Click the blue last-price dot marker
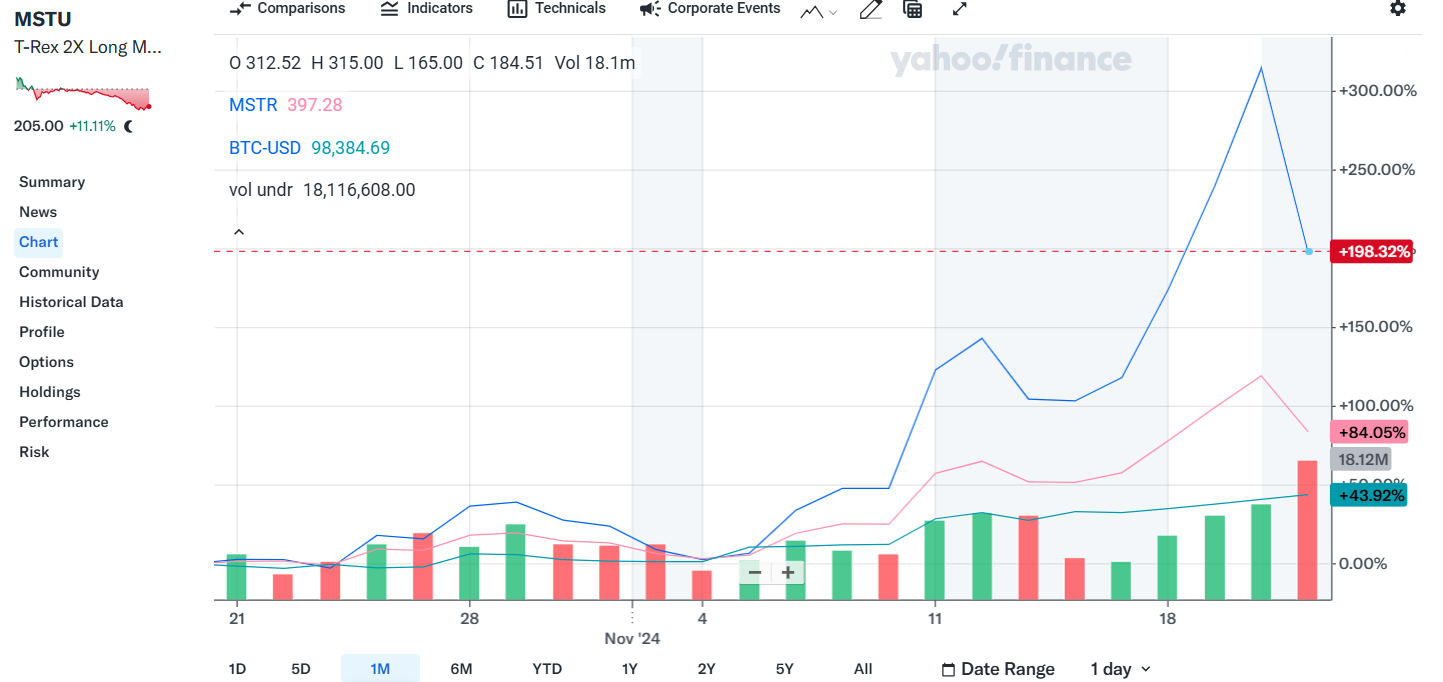The height and width of the screenshot is (682, 1443). tap(1308, 251)
